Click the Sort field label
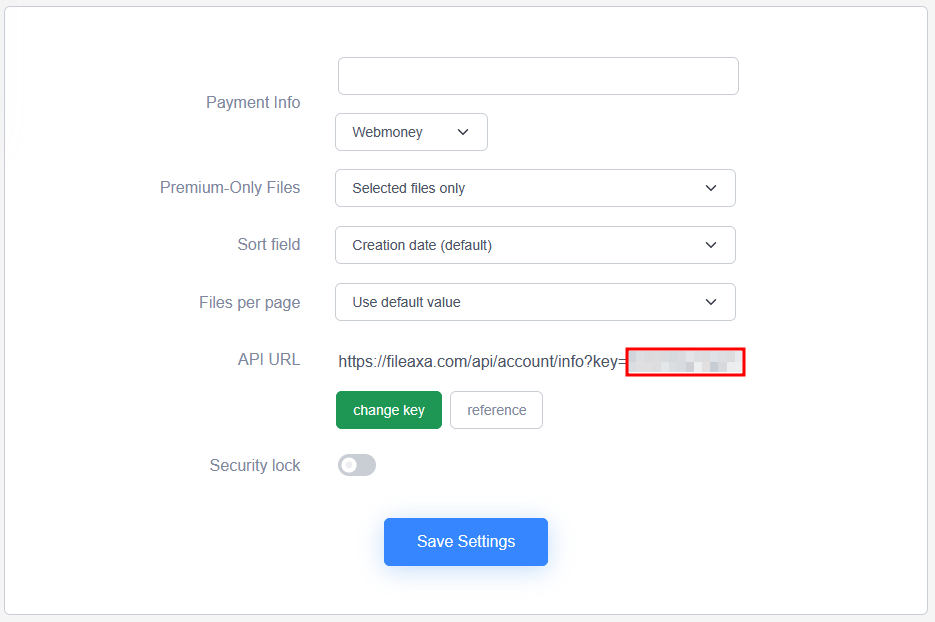935x622 pixels. (x=268, y=245)
